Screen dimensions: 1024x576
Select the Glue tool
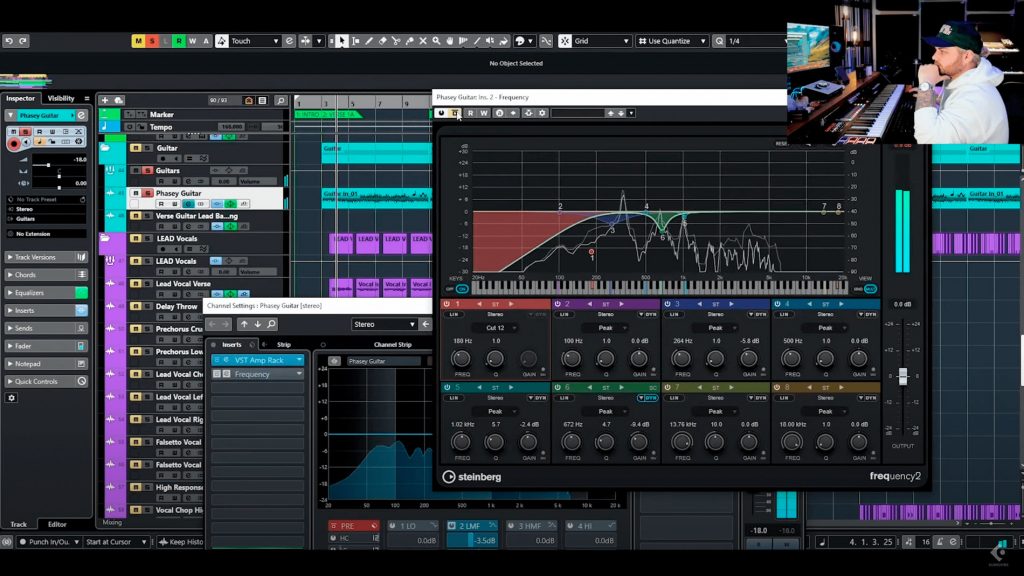[410, 41]
